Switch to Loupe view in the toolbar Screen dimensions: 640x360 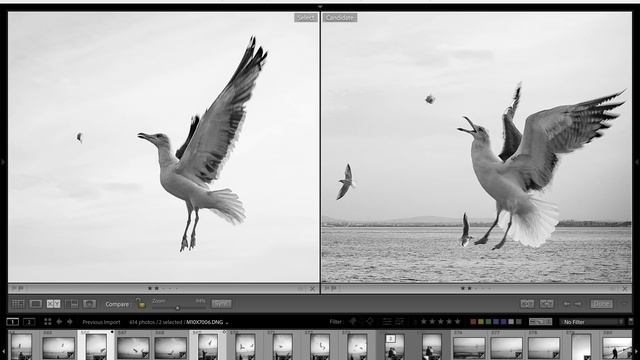click(x=36, y=304)
